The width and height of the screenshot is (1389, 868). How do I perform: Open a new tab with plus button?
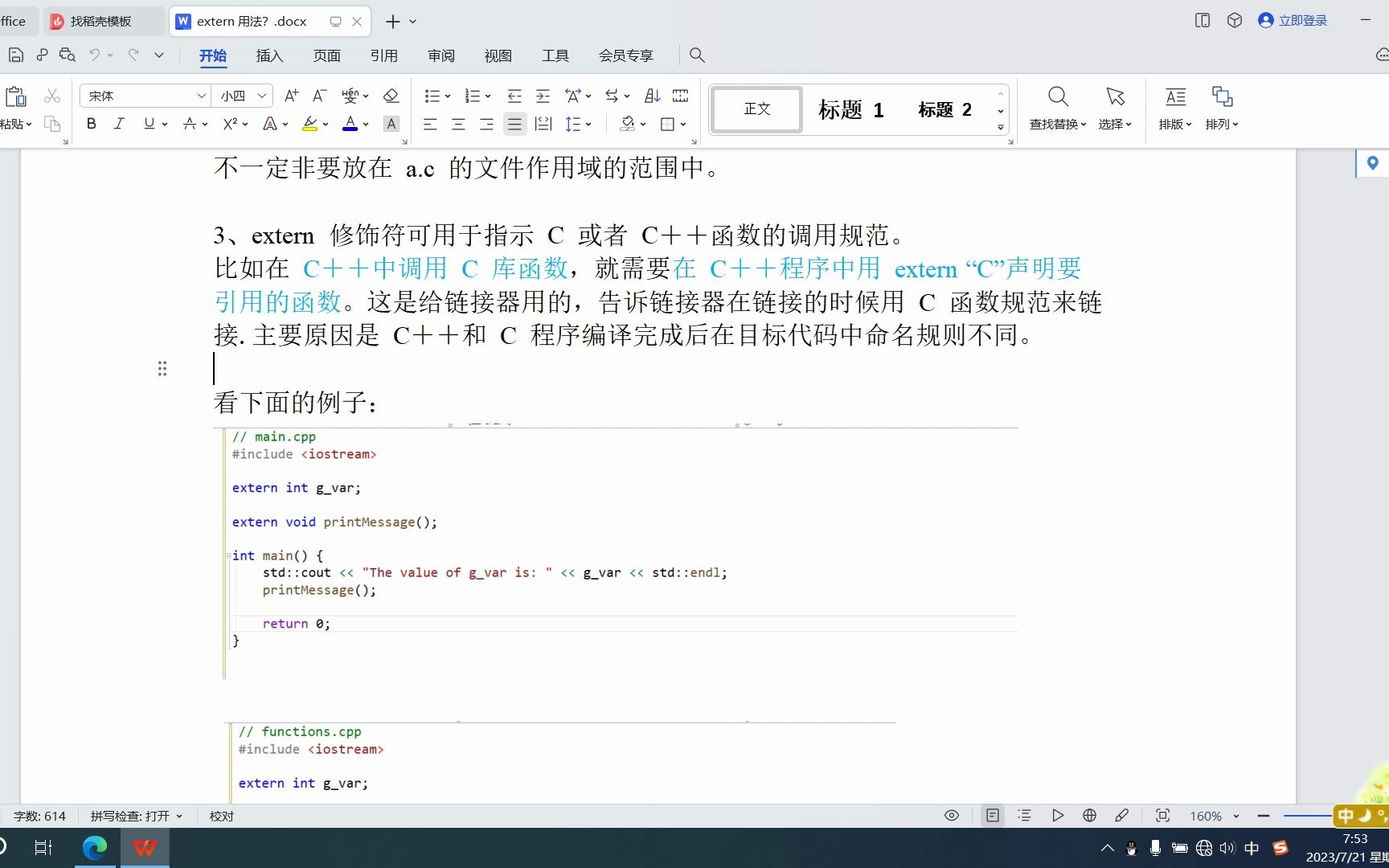click(x=393, y=22)
